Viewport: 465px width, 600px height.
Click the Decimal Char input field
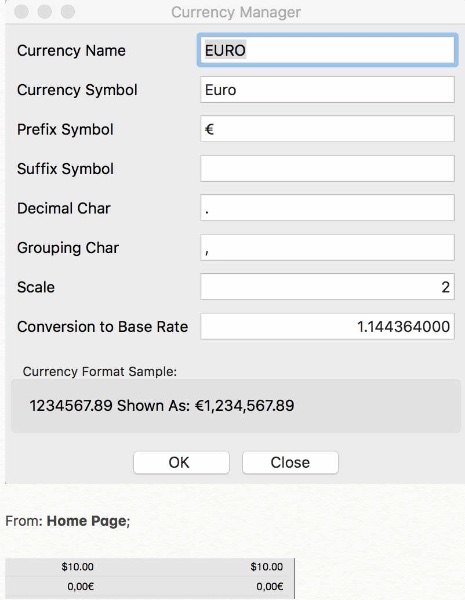click(x=327, y=208)
